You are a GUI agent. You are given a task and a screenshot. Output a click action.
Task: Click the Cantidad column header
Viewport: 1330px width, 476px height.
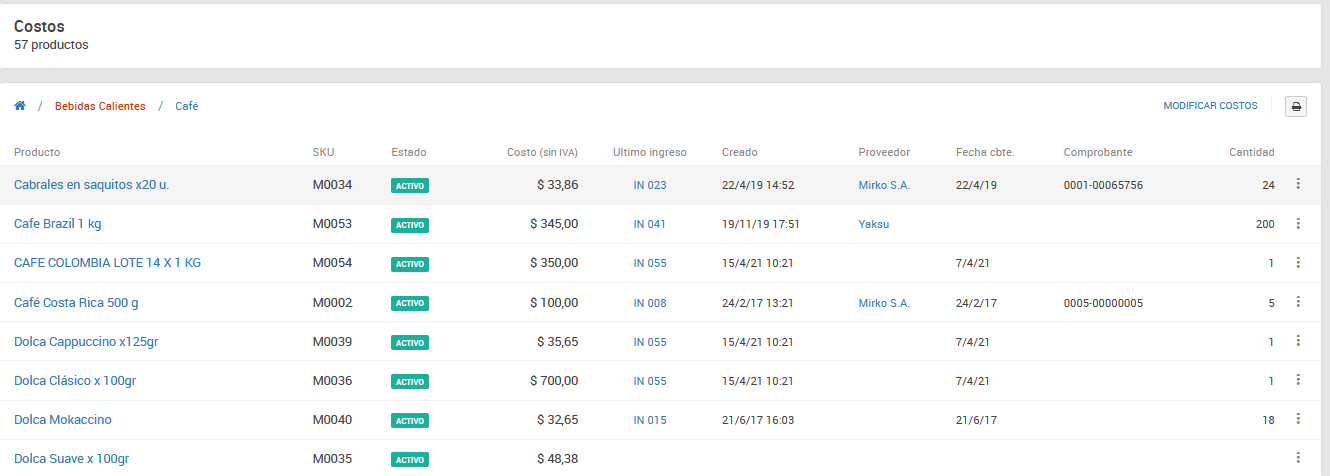(x=1252, y=152)
